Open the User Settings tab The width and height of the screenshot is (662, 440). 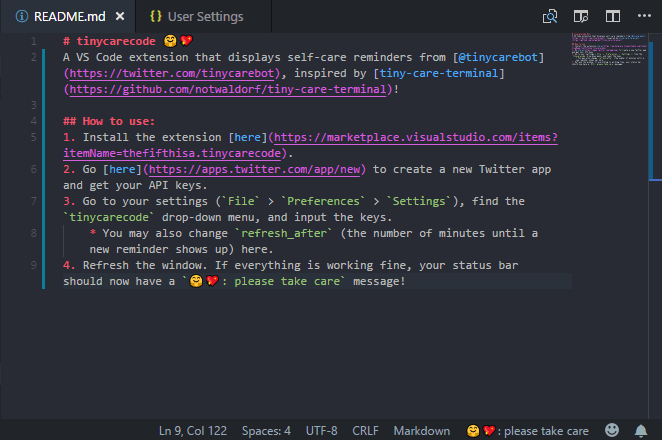[203, 16]
